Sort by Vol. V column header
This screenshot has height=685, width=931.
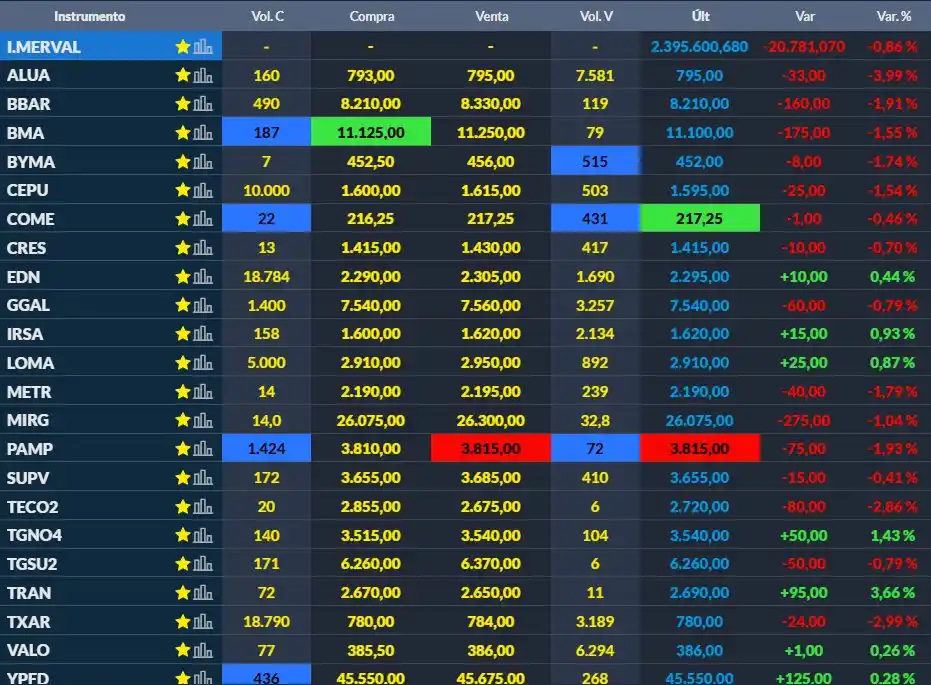596,16
